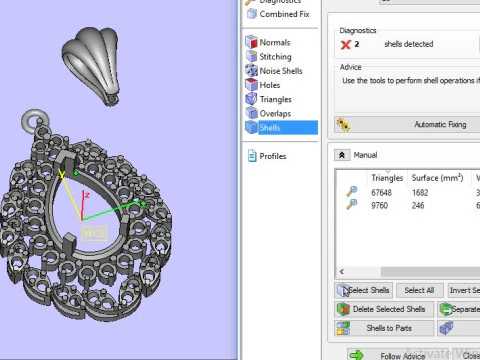Collapse the Manual section
480x360 pixels.
coord(342,155)
